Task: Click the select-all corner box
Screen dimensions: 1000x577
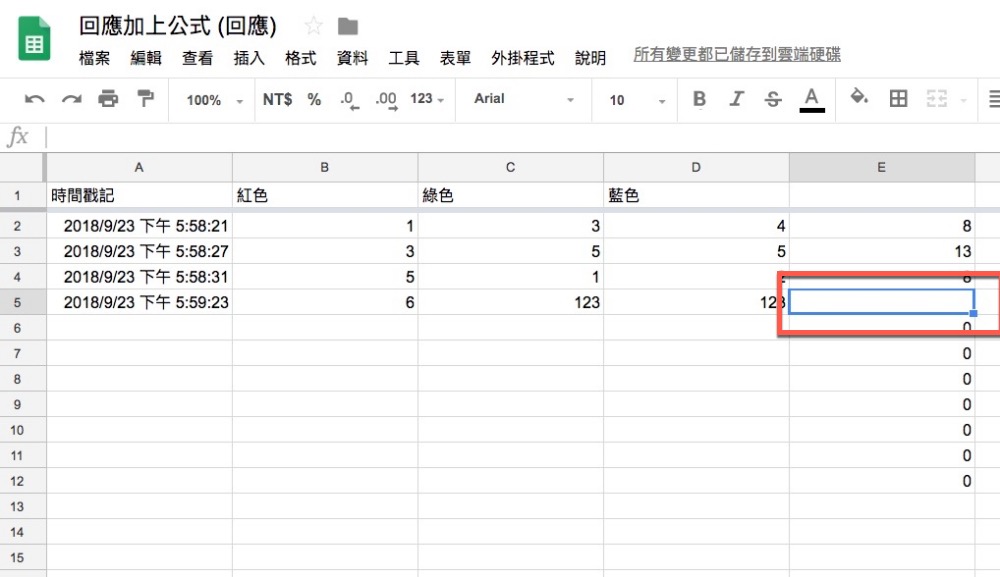Action: coord(22,168)
